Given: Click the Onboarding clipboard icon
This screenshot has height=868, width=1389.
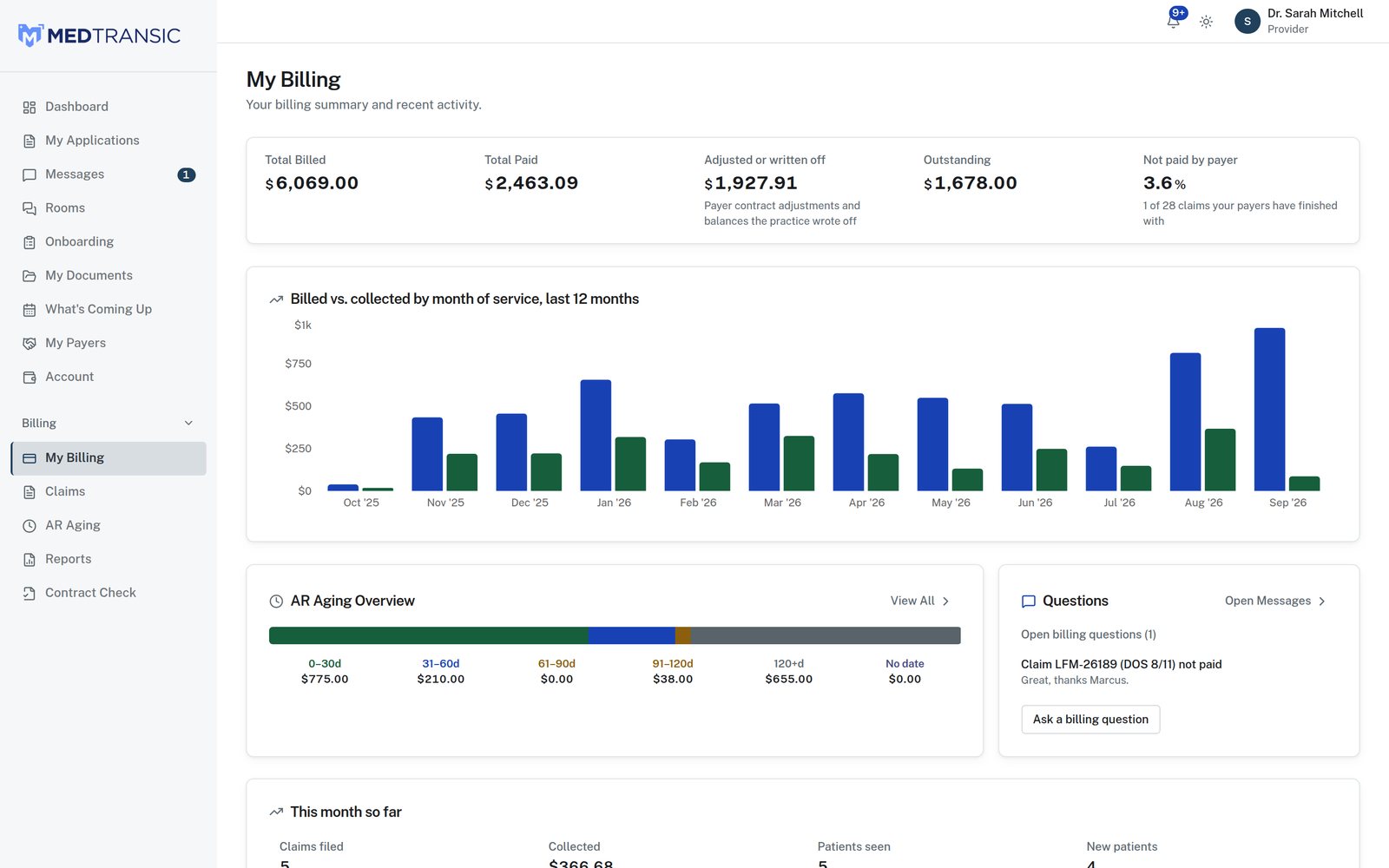Looking at the screenshot, I should tap(30, 242).
